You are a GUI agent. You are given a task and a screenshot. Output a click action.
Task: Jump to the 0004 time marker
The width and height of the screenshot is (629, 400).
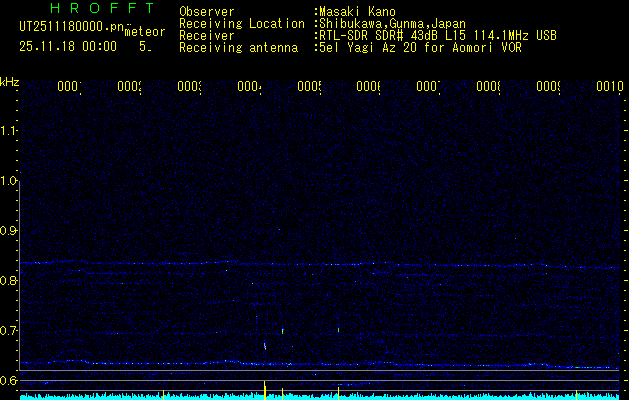[250, 87]
